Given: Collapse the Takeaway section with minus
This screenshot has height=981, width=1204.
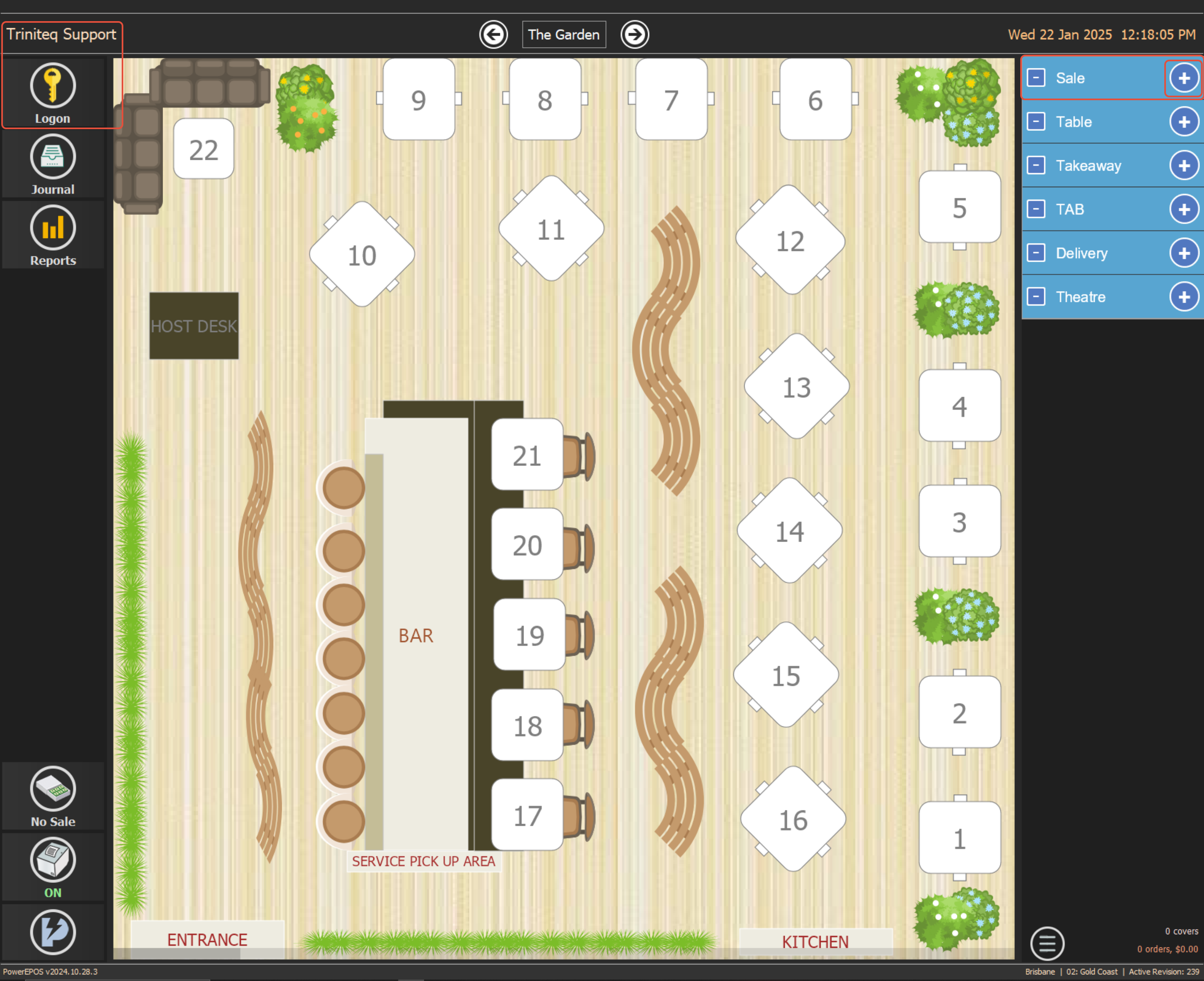Looking at the screenshot, I should 1036,166.
